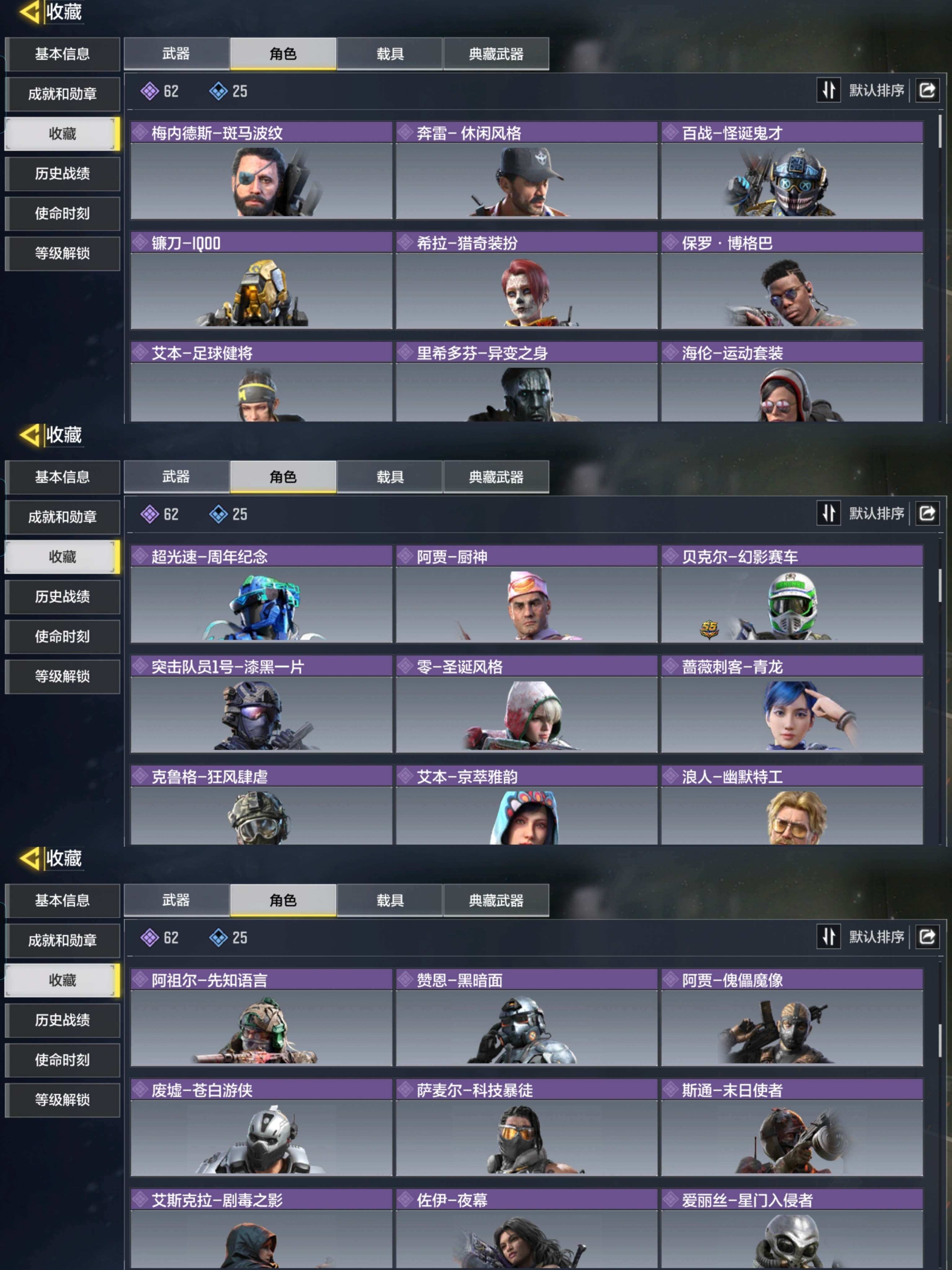
Task: Click the share icon in bottom panel
Action: point(927,937)
